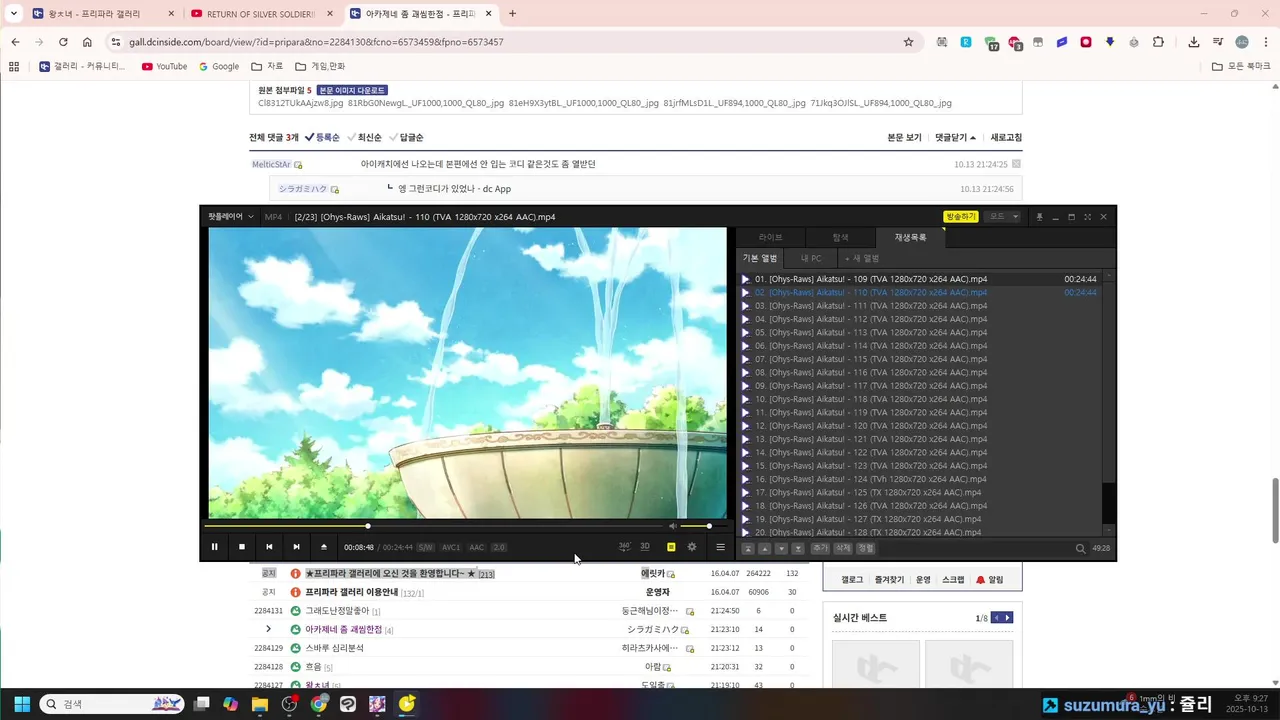Open the YouTube bookmark
This screenshot has width=1280, height=720.
point(165,66)
